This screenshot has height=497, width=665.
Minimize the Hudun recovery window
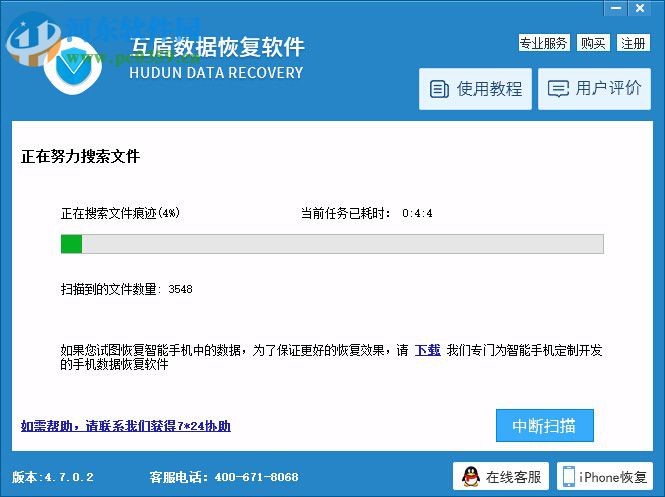point(616,8)
